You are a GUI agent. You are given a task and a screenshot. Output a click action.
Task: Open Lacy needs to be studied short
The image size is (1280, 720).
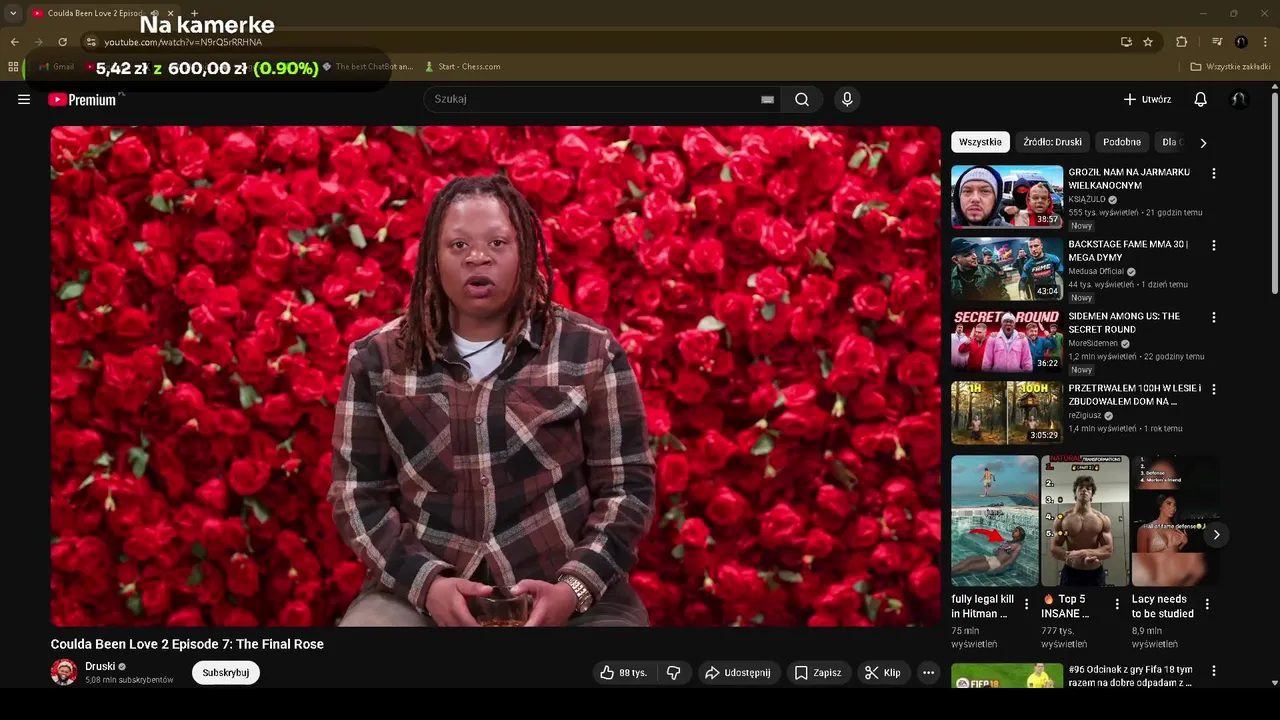click(x=1175, y=521)
